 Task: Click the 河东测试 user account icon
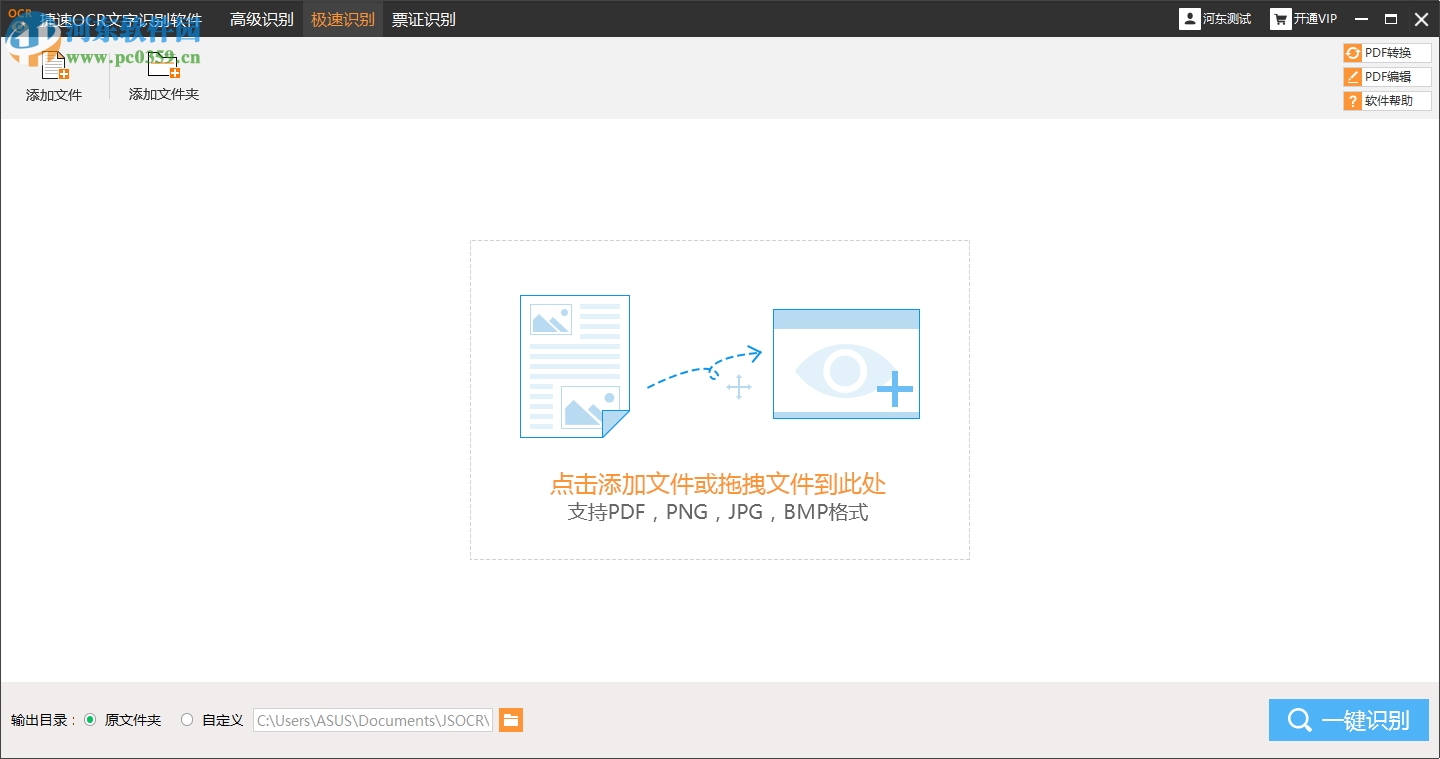[1190, 18]
